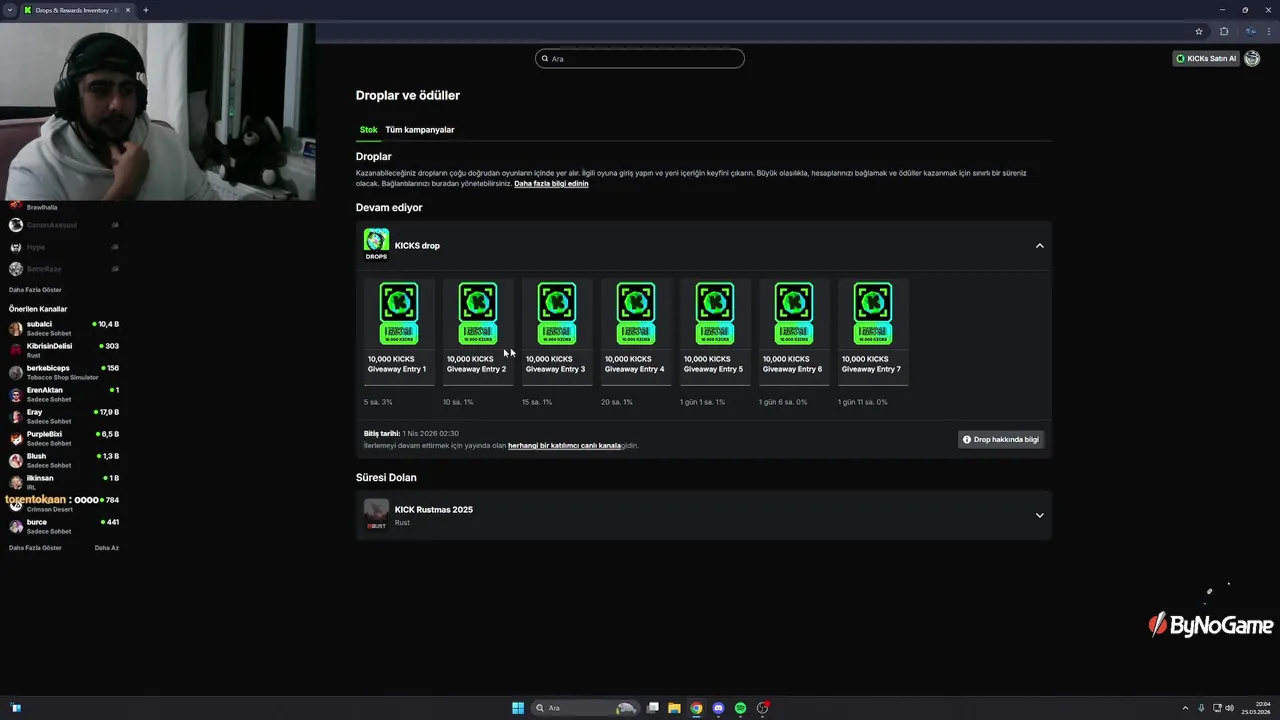This screenshot has height=720, width=1280.
Task: Expand the KICK Rustmas 2025 section
Action: click(x=1040, y=516)
